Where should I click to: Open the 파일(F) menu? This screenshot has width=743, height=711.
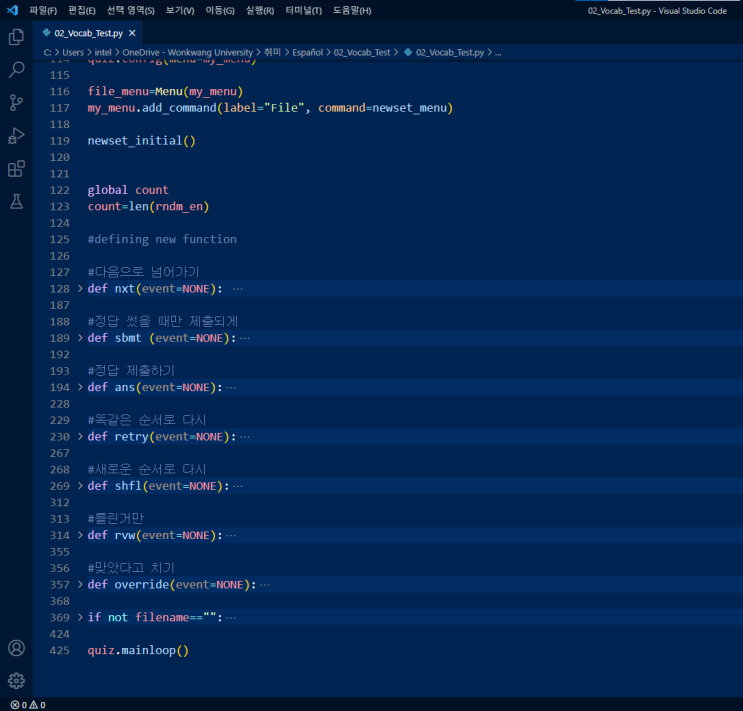click(43, 10)
